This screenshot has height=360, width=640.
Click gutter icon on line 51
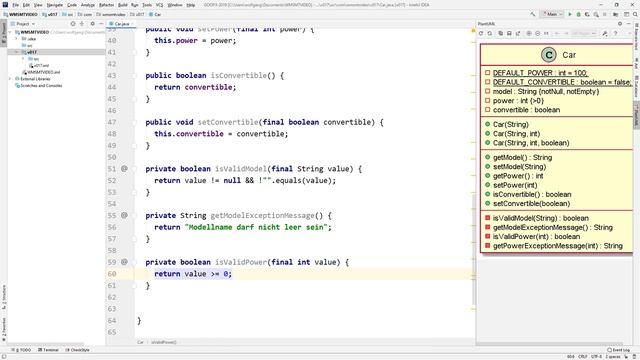tap(124, 169)
